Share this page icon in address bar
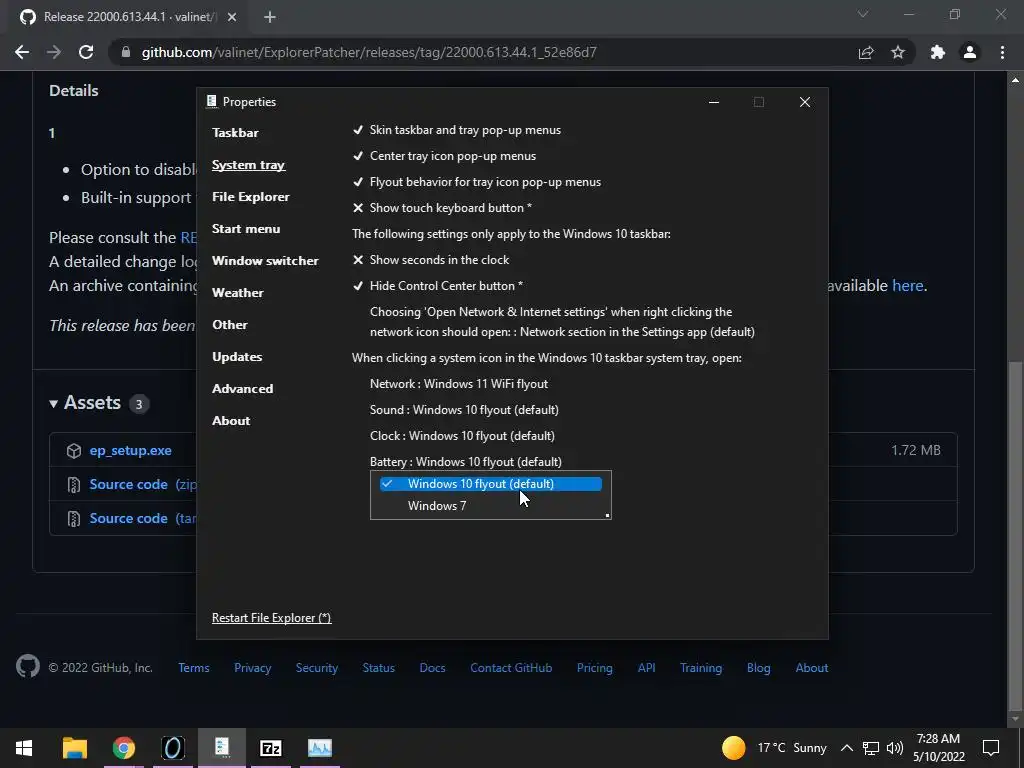1024x768 pixels. 866,52
